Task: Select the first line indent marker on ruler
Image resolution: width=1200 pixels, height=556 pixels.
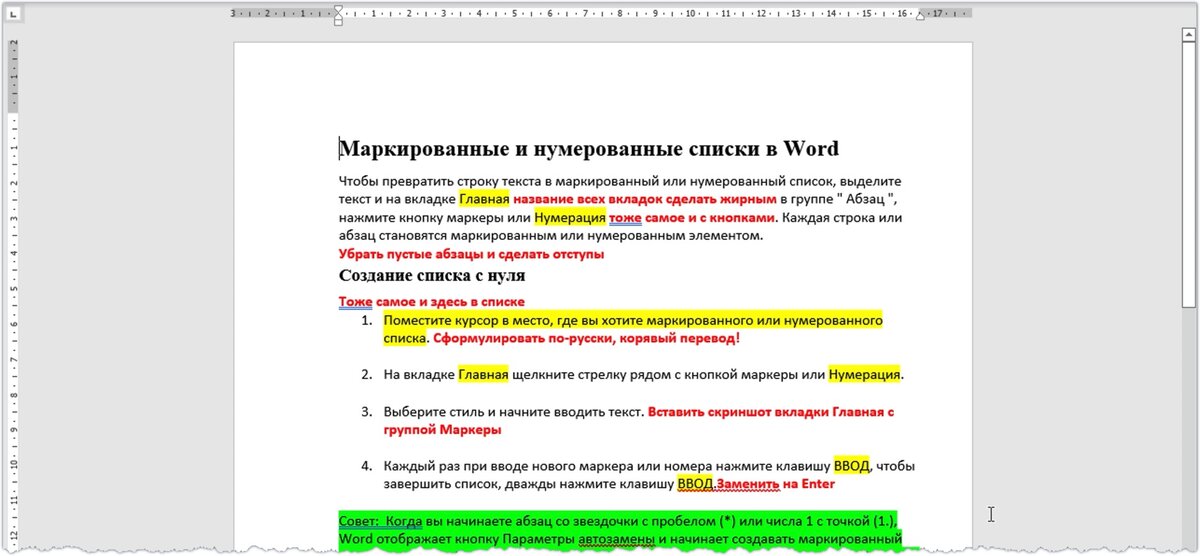Action: [338, 10]
